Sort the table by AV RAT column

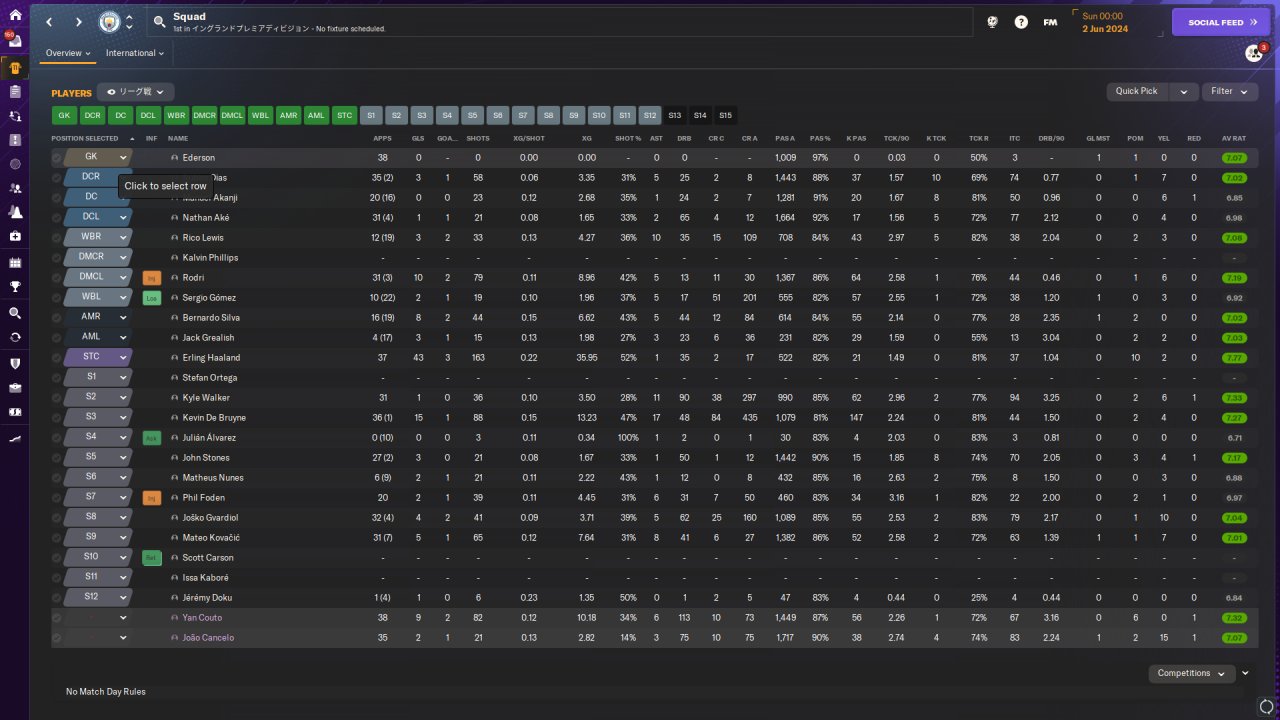click(x=1234, y=139)
